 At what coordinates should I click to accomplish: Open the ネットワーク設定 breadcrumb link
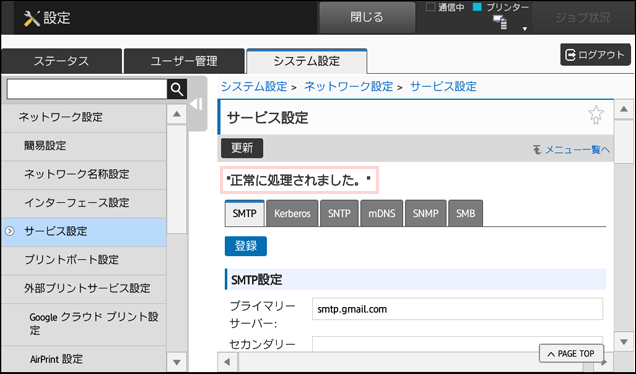[348, 86]
